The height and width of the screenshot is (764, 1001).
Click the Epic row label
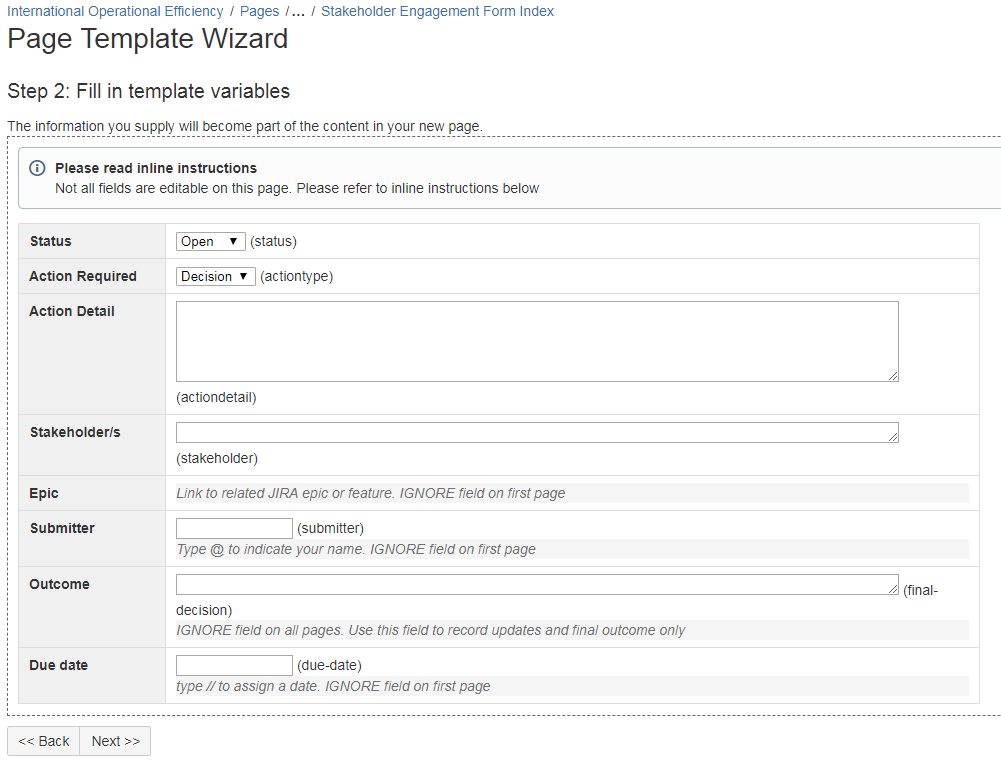point(44,493)
